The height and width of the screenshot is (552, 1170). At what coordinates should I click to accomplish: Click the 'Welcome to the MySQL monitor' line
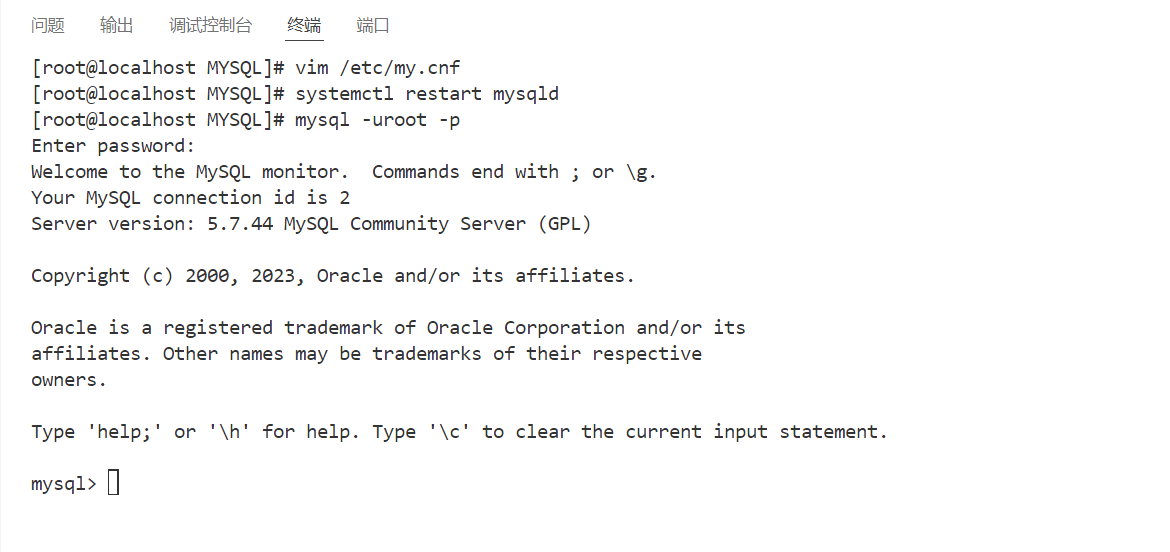pos(344,172)
